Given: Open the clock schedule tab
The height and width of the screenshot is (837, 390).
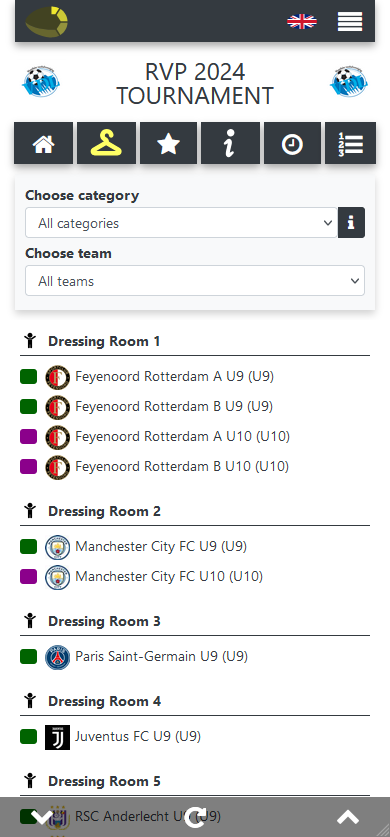Looking at the screenshot, I should [x=292, y=143].
